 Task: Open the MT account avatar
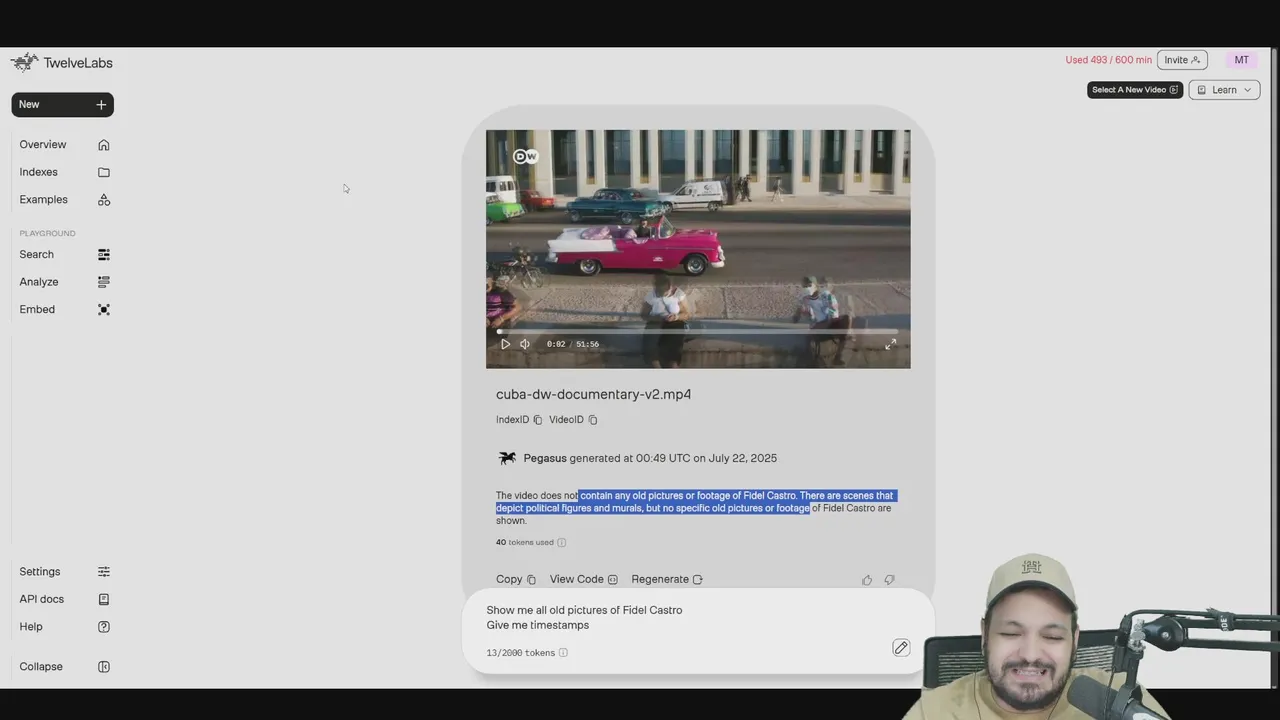pyautogui.click(x=1241, y=60)
